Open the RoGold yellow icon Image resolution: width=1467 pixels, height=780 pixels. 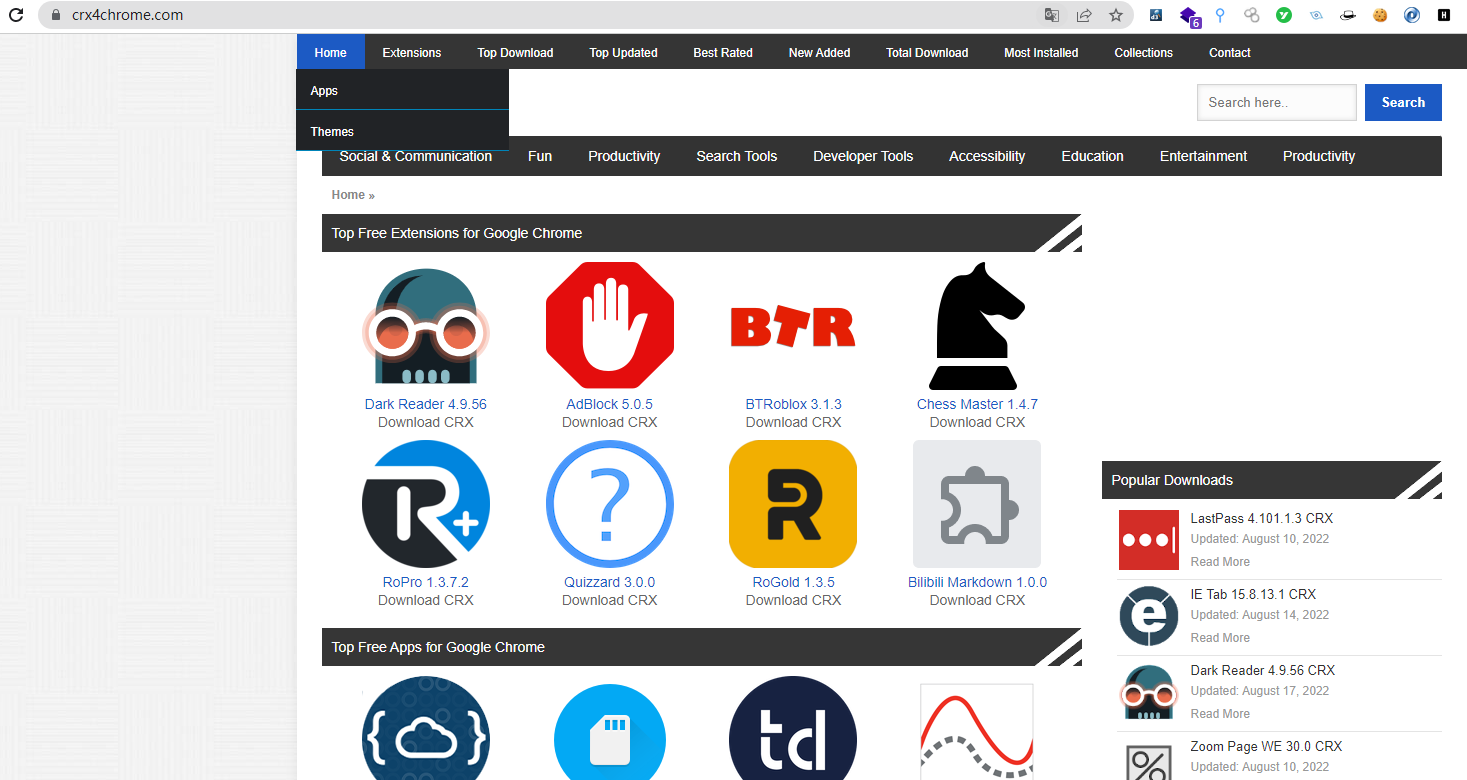pyautogui.click(x=794, y=504)
